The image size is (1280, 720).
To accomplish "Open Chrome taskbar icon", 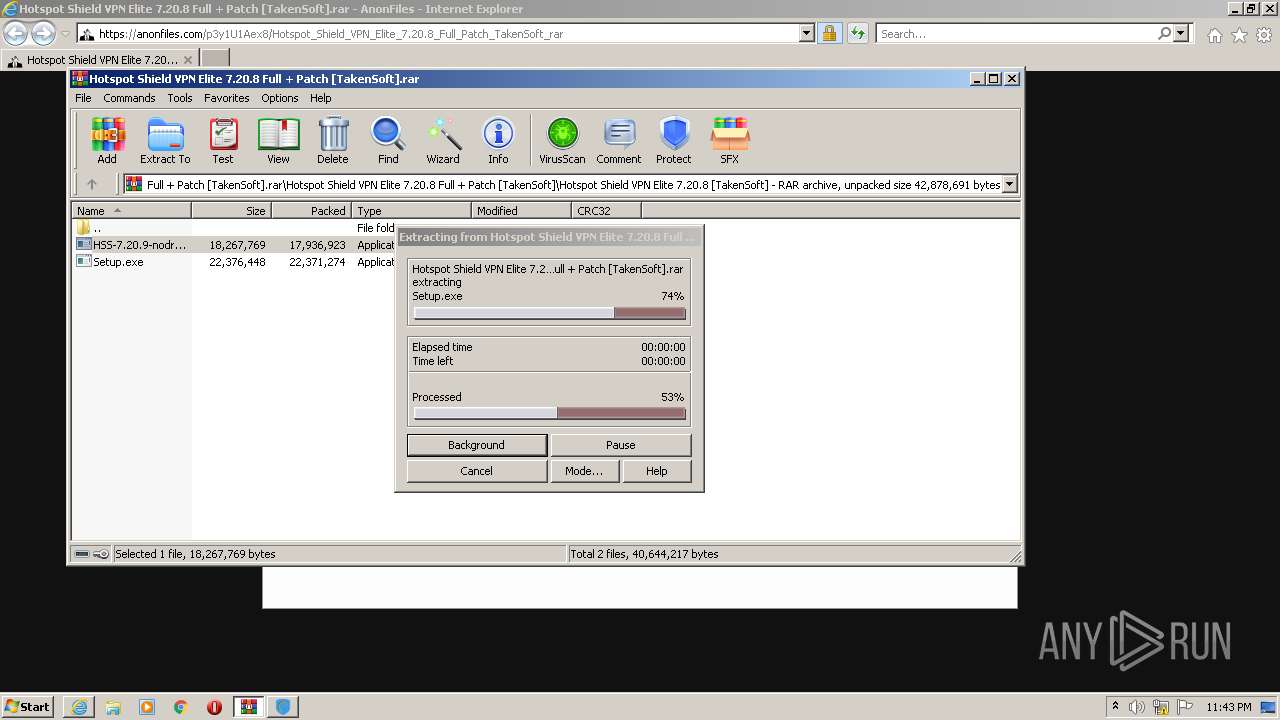I will pos(181,706).
